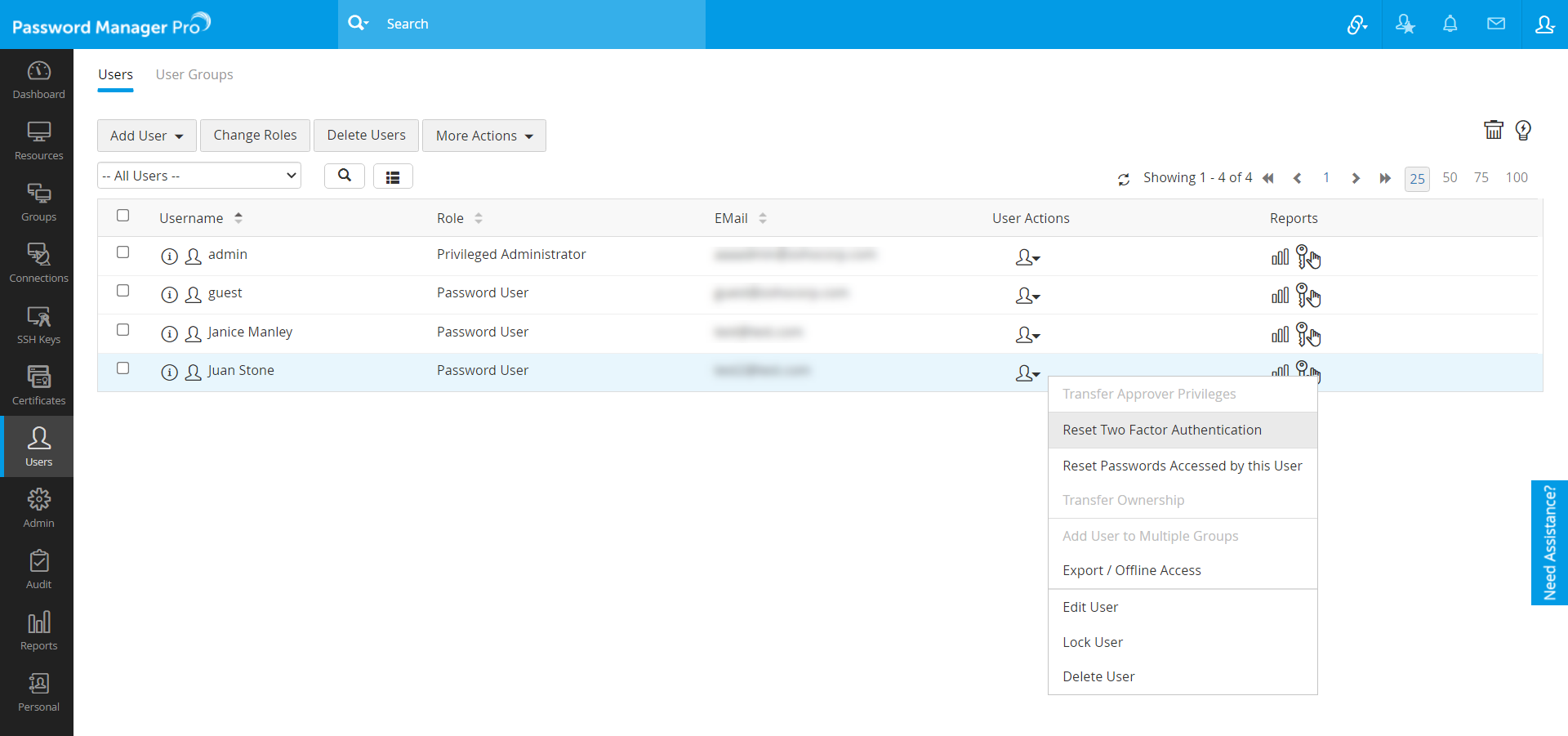The image size is (1568, 736).
Task: Open the trash bin icon above the table
Action: coord(1494,130)
